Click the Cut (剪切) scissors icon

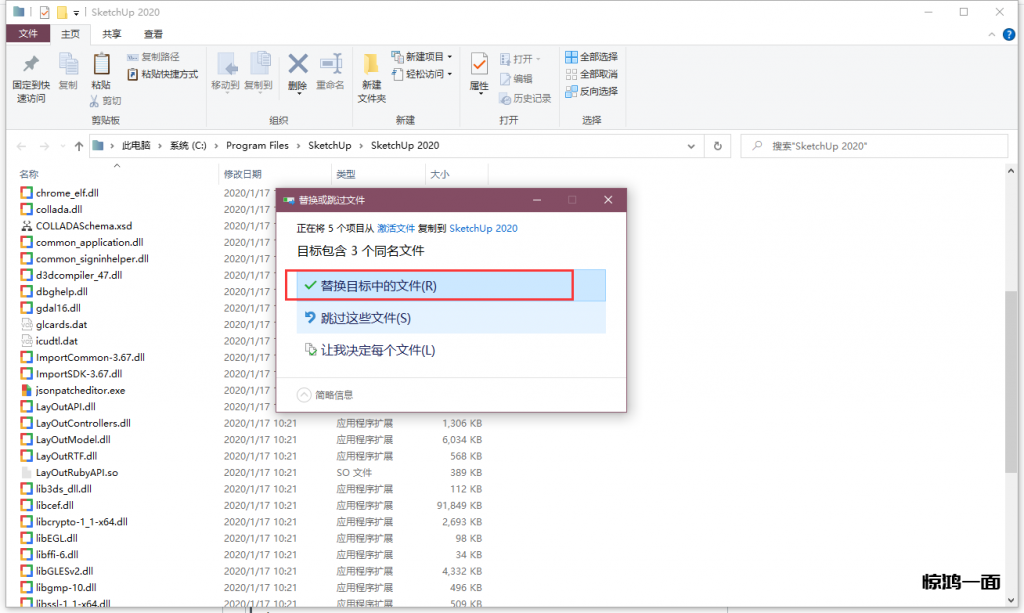pyautogui.click(x=105, y=101)
